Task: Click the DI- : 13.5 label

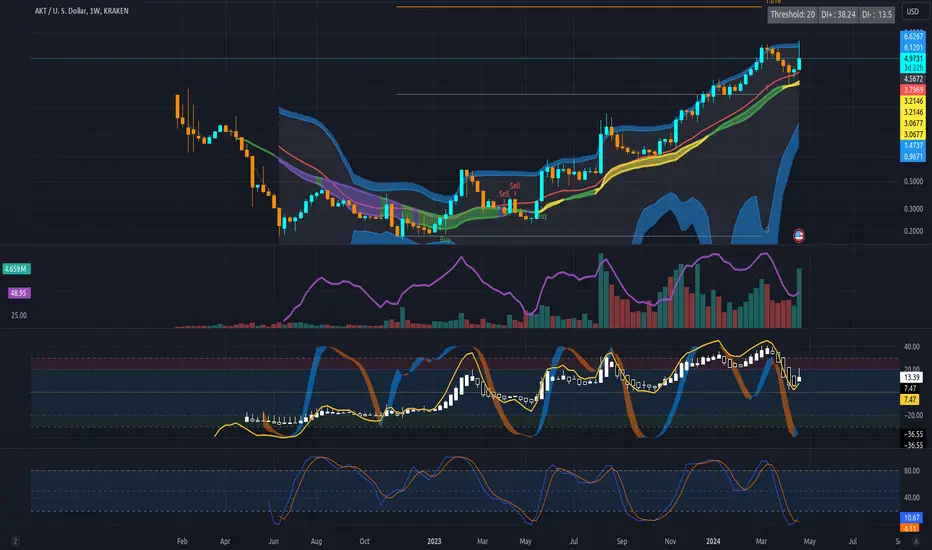Action: 877,14
